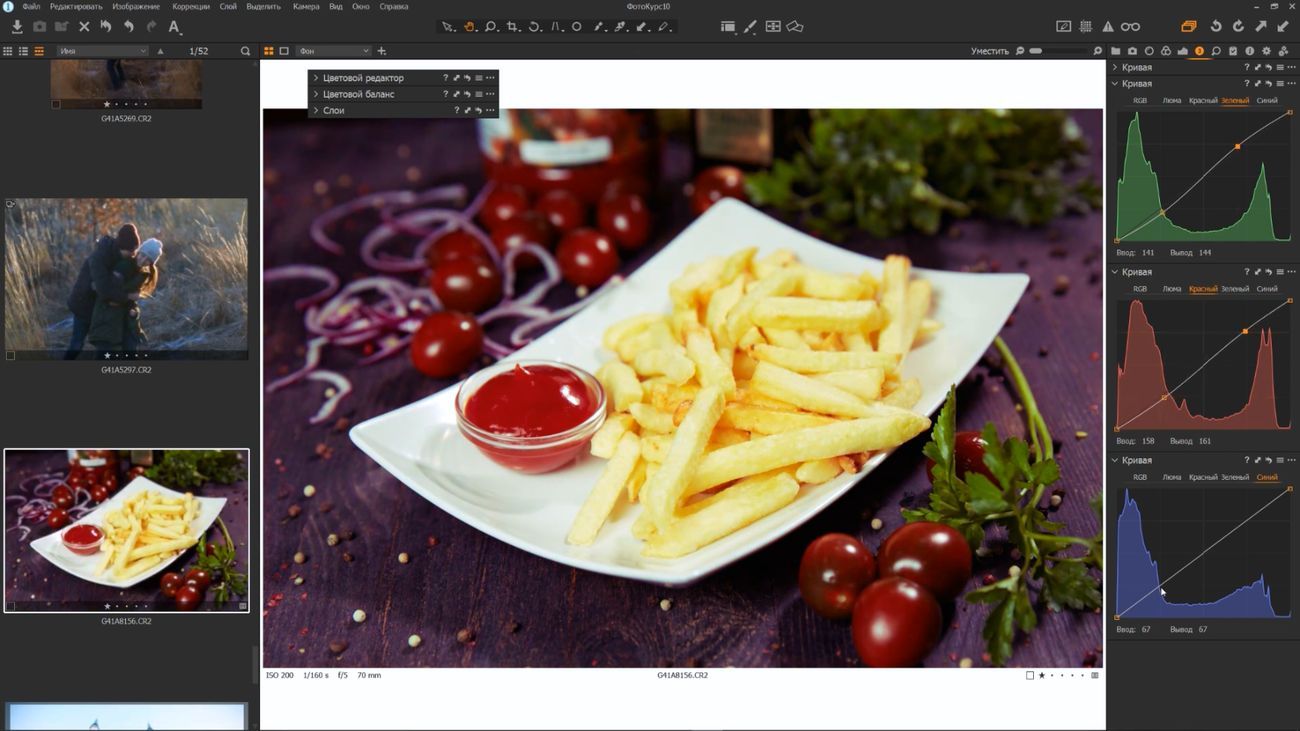Viewport: 1300px width, 731px height.
Task: Open the Output gear tool tab
Action: [1267, 51]
